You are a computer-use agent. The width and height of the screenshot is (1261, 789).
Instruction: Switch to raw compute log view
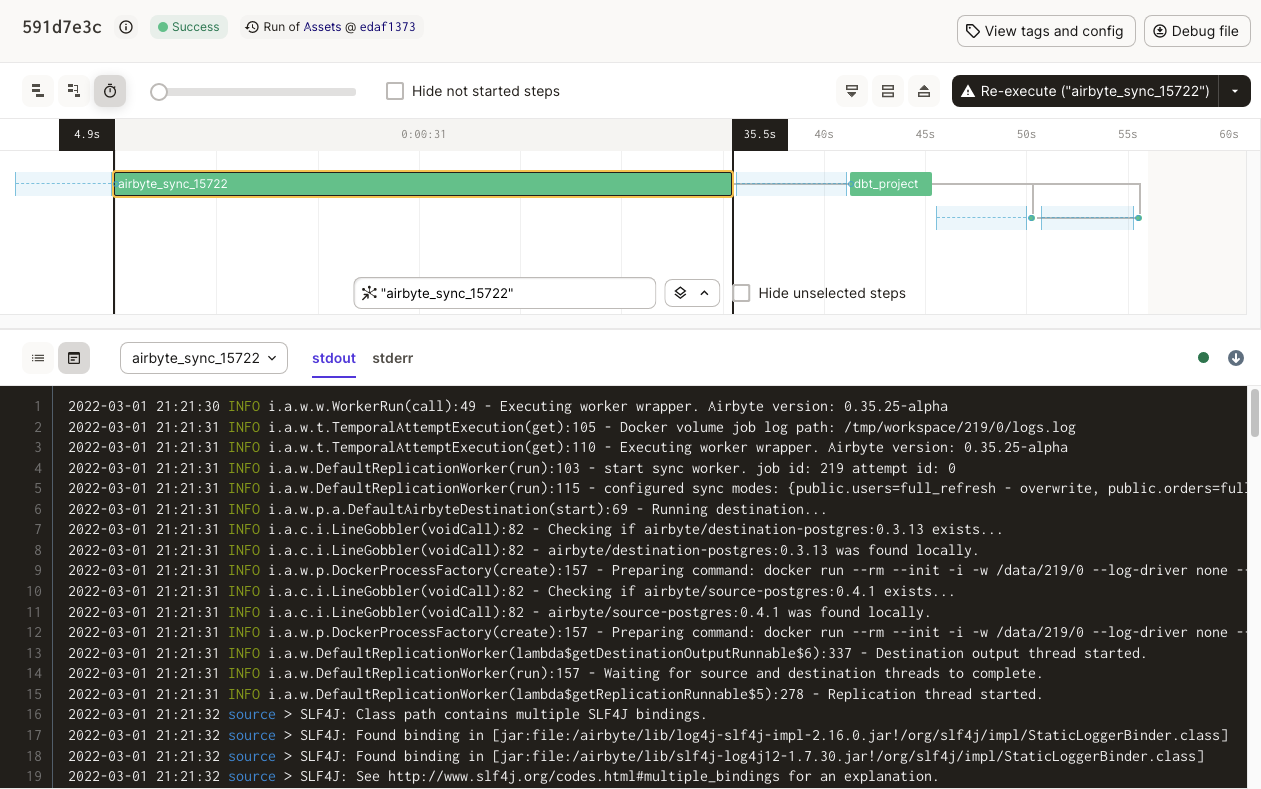click(x=74, y=358)
